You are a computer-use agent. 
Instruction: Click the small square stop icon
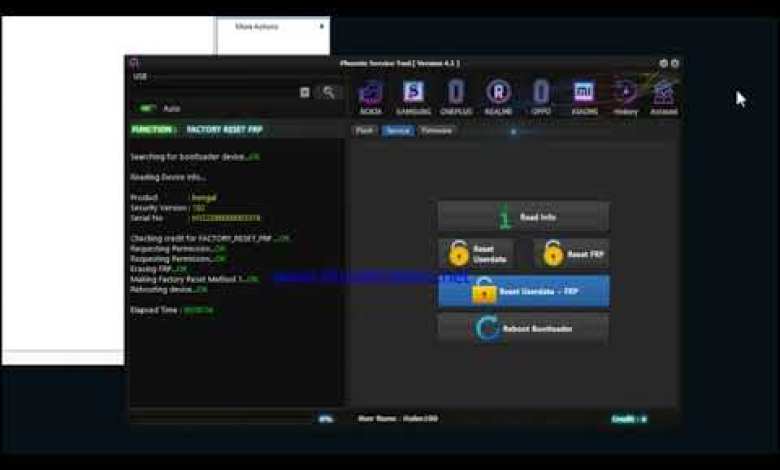(304, 92)
